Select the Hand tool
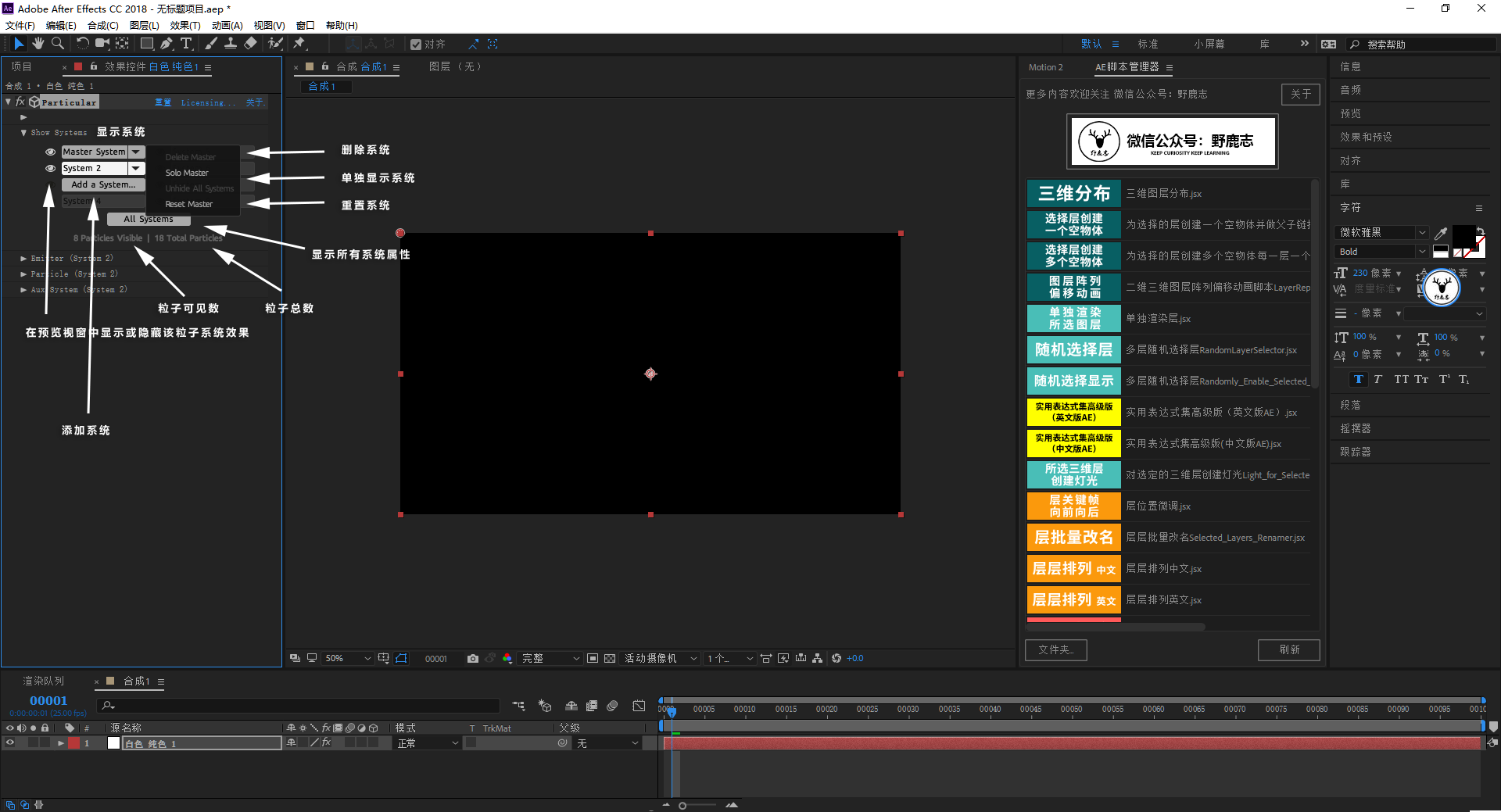 [38, 44]
